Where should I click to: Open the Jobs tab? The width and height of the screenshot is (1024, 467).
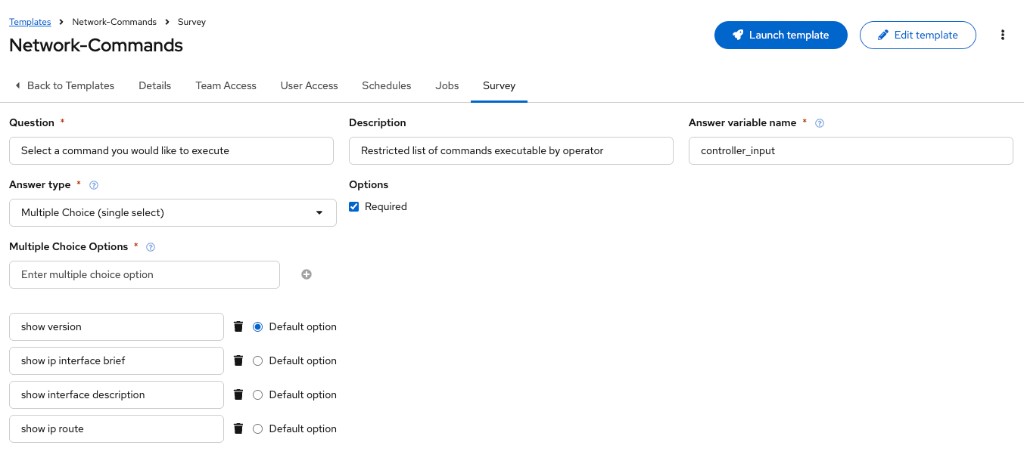(x=447, y=86)
